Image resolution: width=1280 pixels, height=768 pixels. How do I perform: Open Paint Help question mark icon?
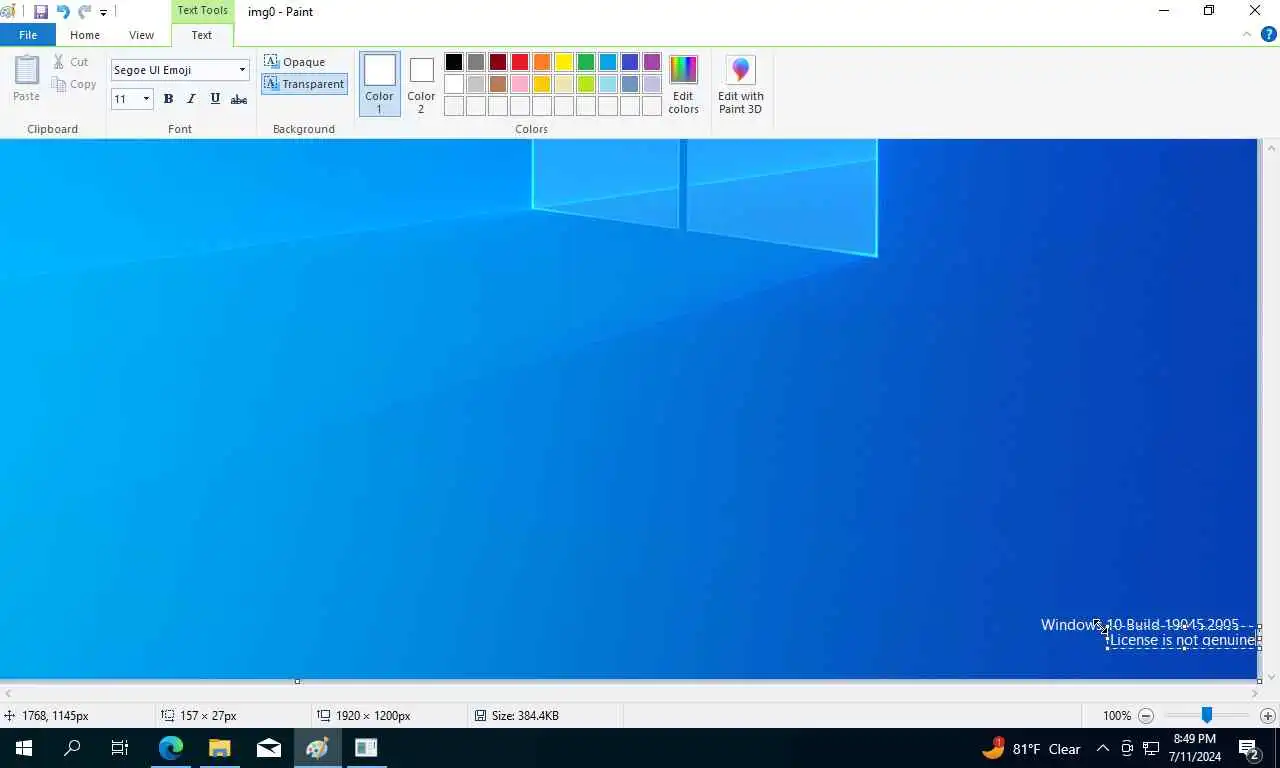click(x=1269, y=34)
